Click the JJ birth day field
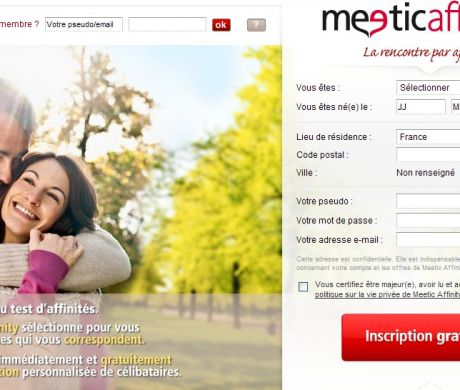Viewport: 460px width, 390px height. point(421,107)
